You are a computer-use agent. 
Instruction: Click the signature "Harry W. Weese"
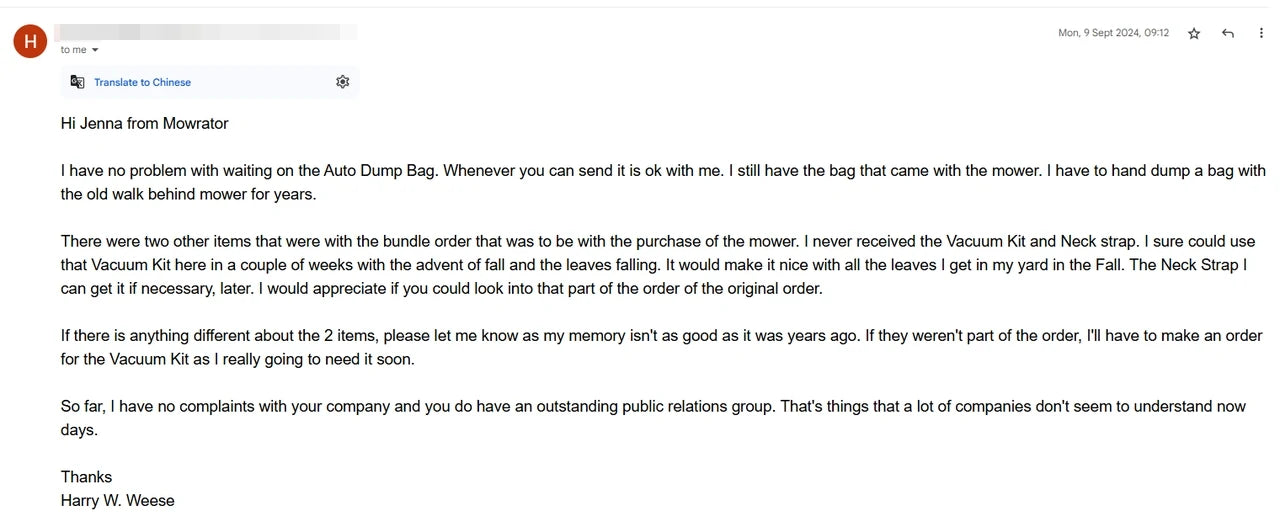pyautogui.click(x=117, y=500)
